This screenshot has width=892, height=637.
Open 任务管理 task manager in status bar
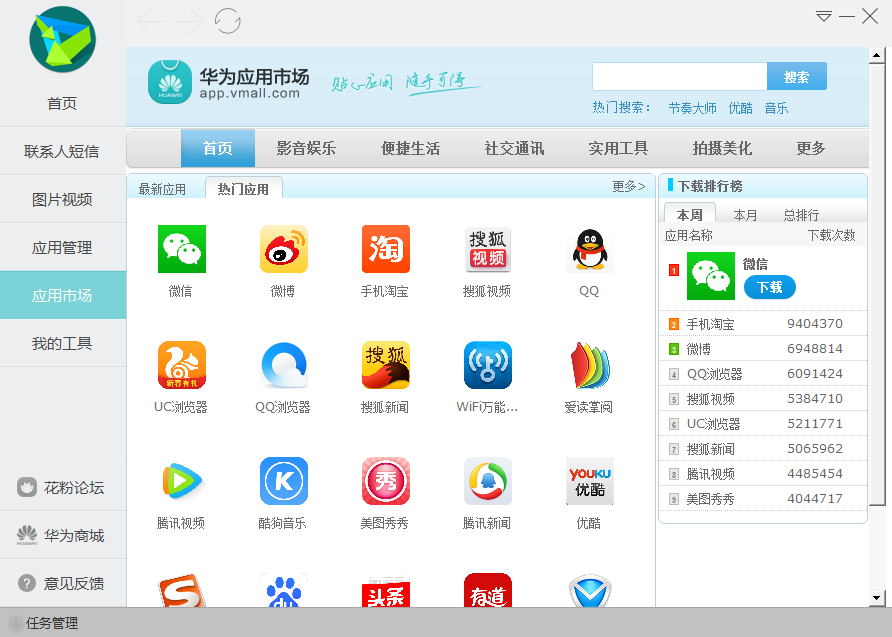pyautogui.click(x=44, y=623)
